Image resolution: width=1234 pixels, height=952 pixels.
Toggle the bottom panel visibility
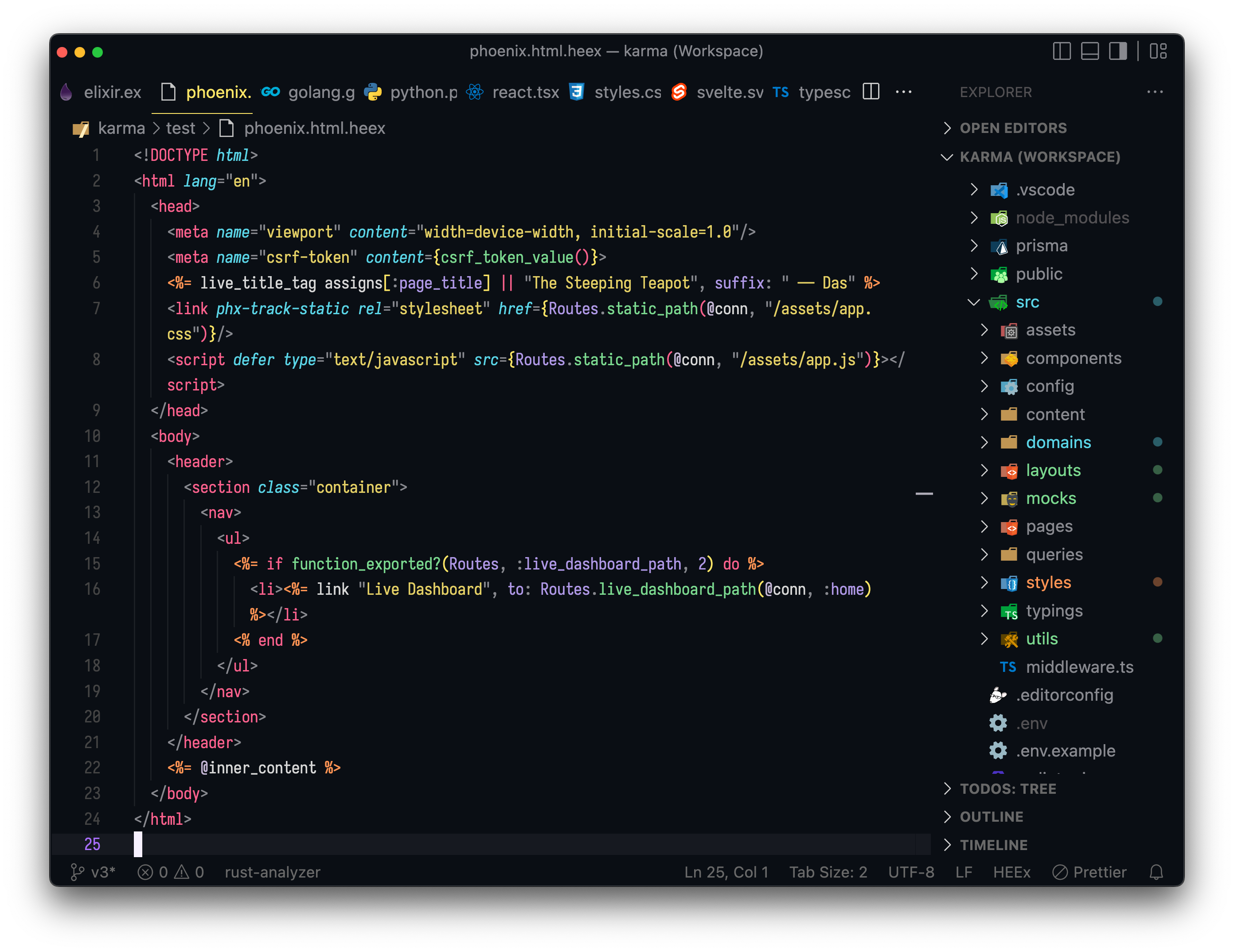pos(1090,51)
